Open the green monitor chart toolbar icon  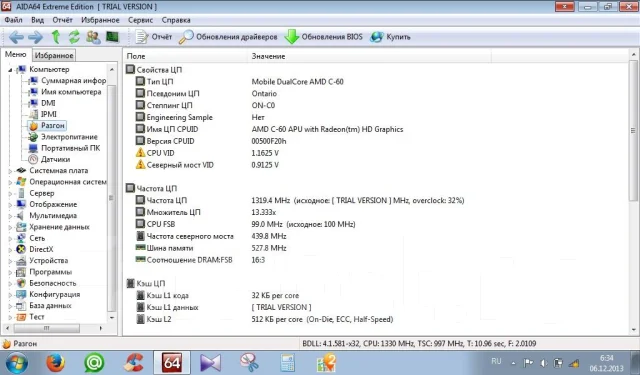[112, 37]
